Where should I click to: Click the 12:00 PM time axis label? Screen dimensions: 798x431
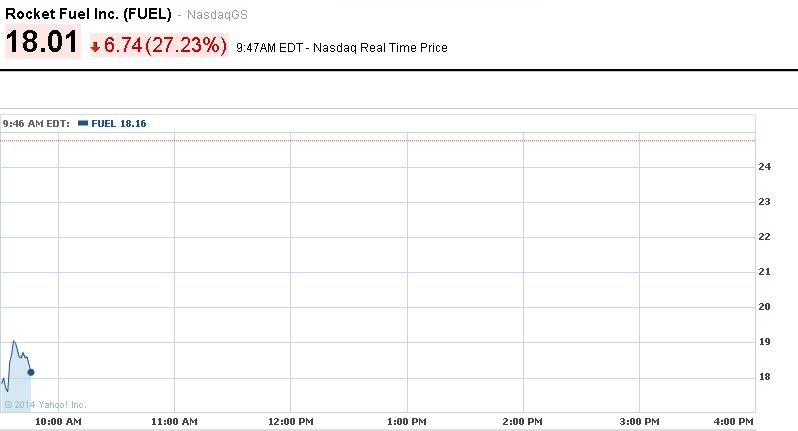290,423
